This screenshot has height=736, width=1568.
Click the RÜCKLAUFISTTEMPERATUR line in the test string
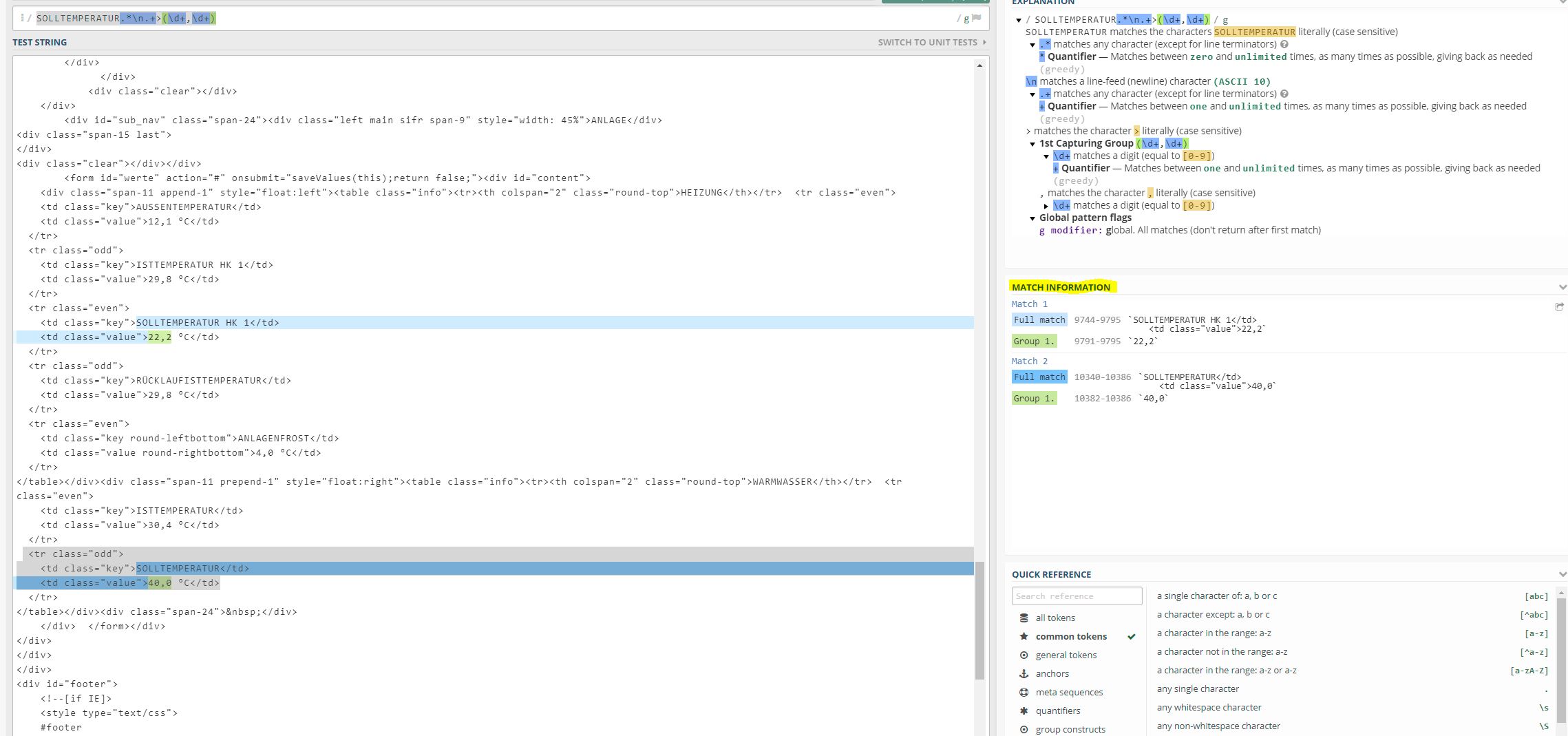[x=166, y=380]
